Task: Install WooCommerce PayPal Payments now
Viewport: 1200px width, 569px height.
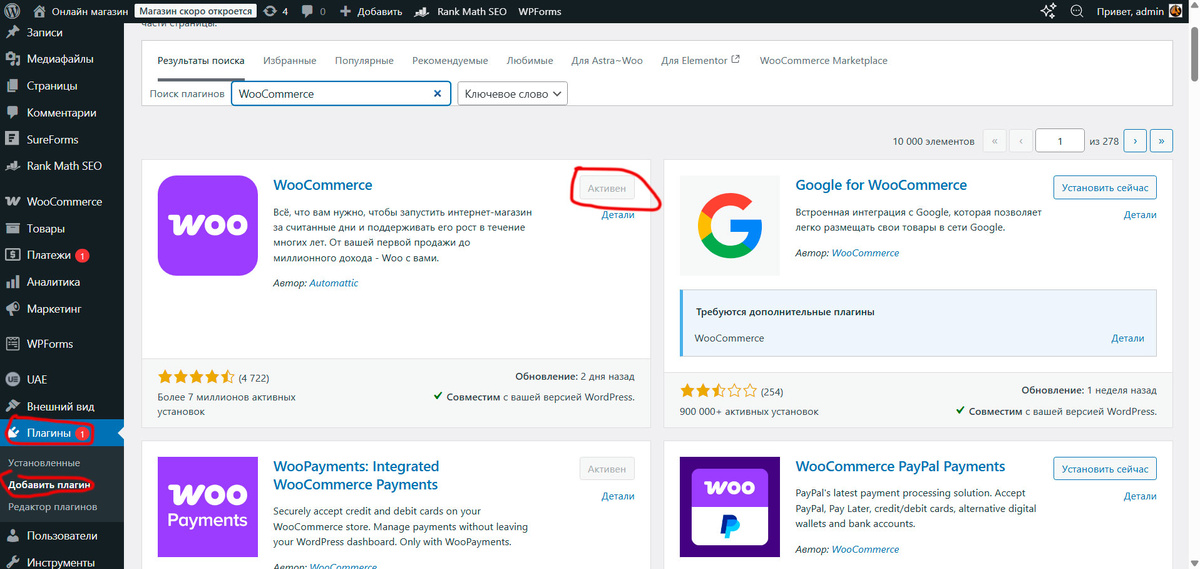Action: click(x=1105, y=468)
